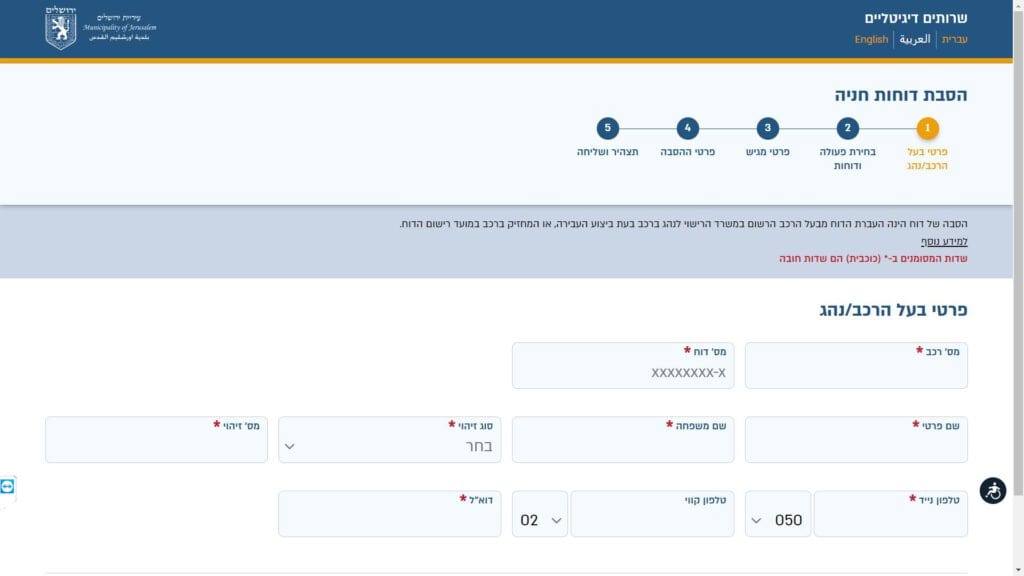Viewport: 1024px width, 576px height.
Task: Click the מס' זיהוי input field
Action: click(x=156, y=445)
